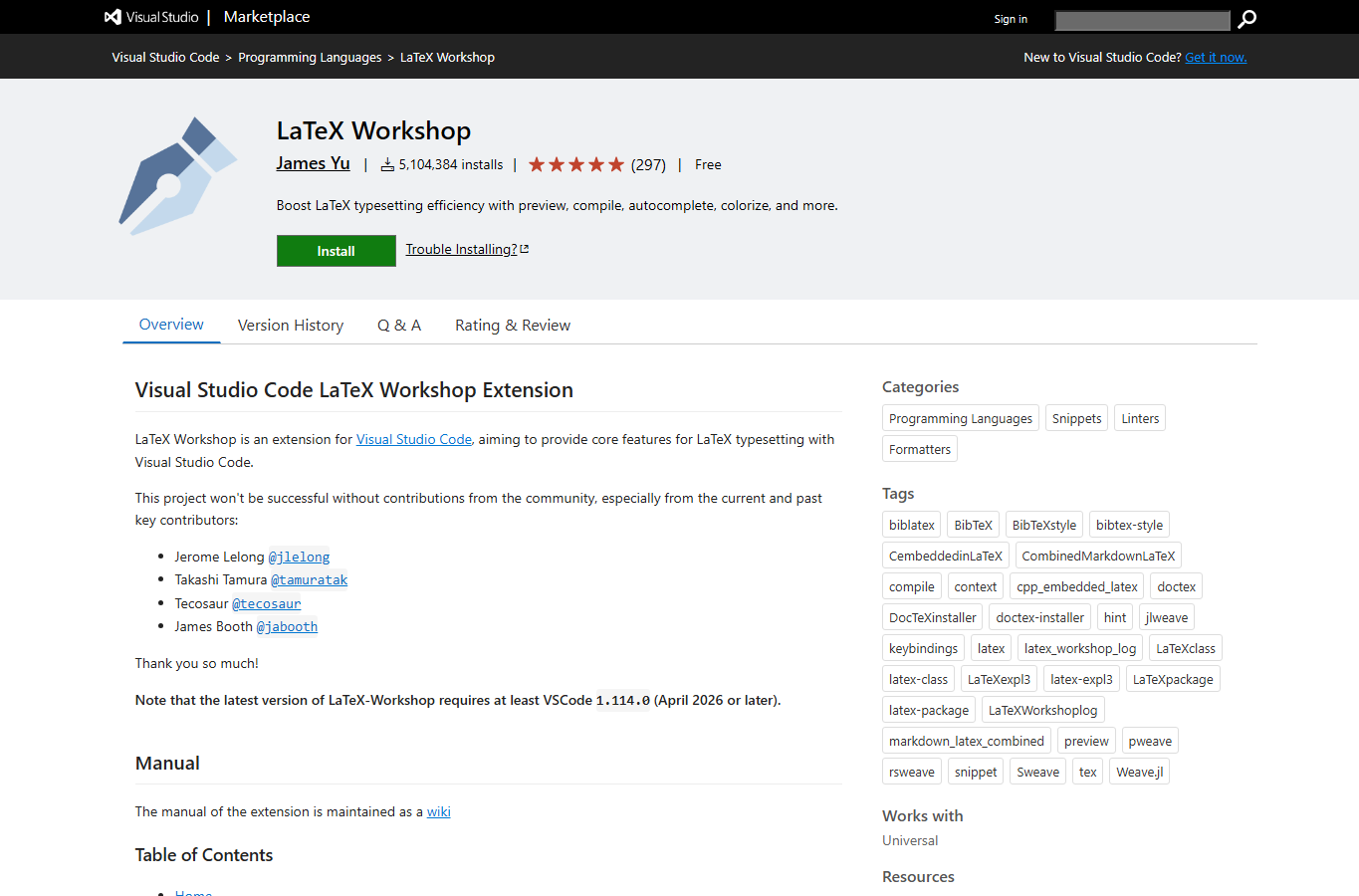This screenshot has height=896, width=1359.
Task: Open the Trouble Installing? link
Action: click(x=461, y=249)
